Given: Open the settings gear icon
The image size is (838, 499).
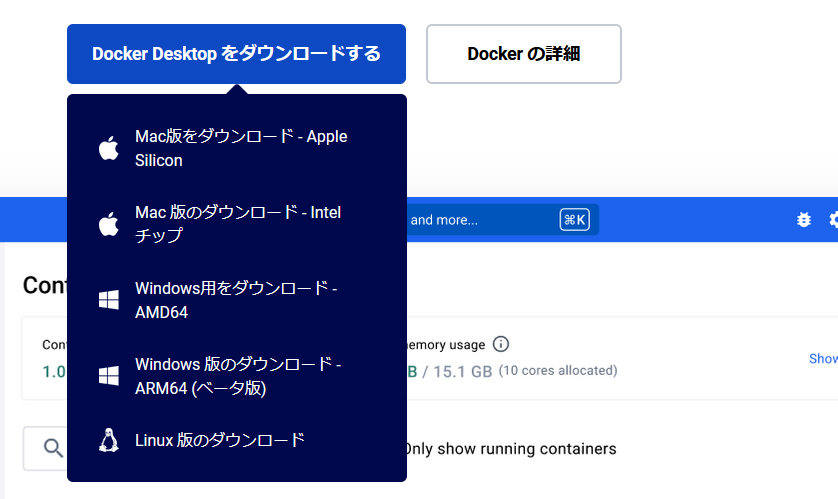Looking at the screenshot, I should point(832,220).
